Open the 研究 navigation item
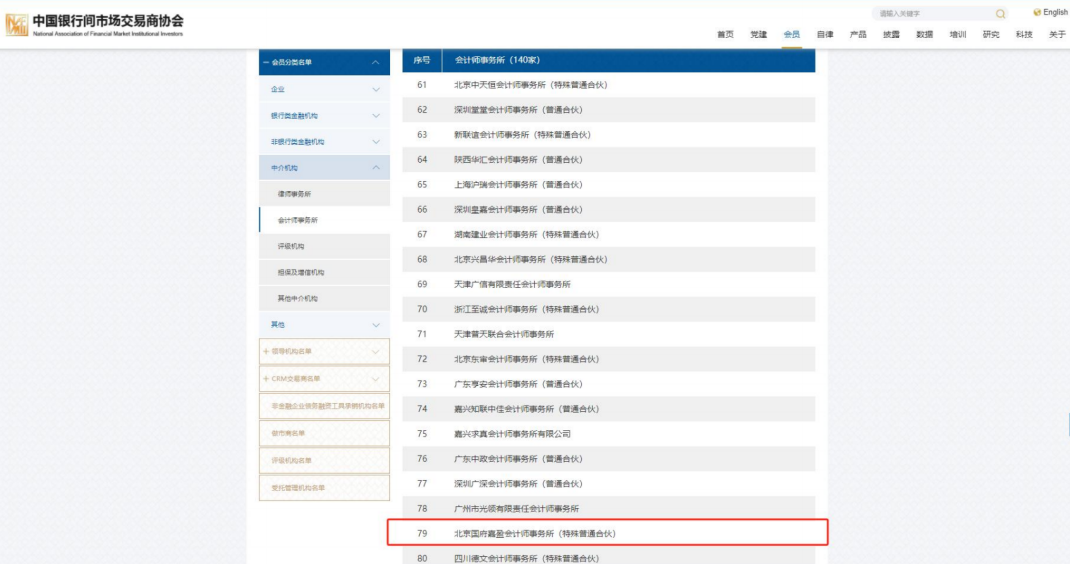 coord(991,34)
